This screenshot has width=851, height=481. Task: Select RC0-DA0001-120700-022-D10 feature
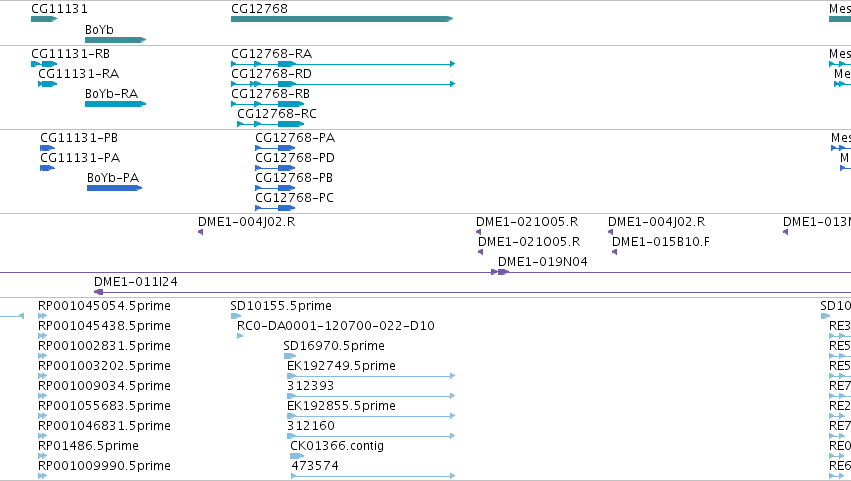point(240,337)
